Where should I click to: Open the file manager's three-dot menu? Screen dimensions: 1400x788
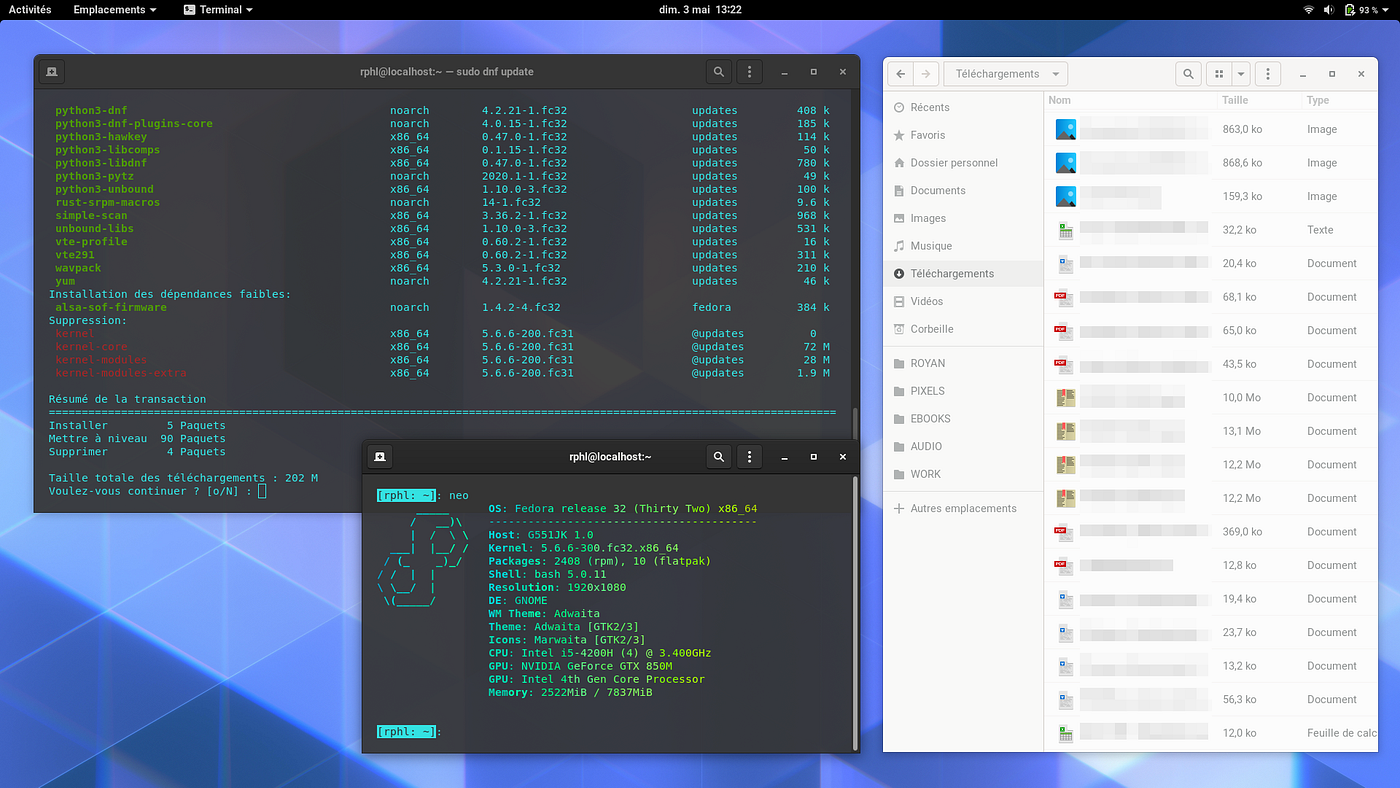1267,74
